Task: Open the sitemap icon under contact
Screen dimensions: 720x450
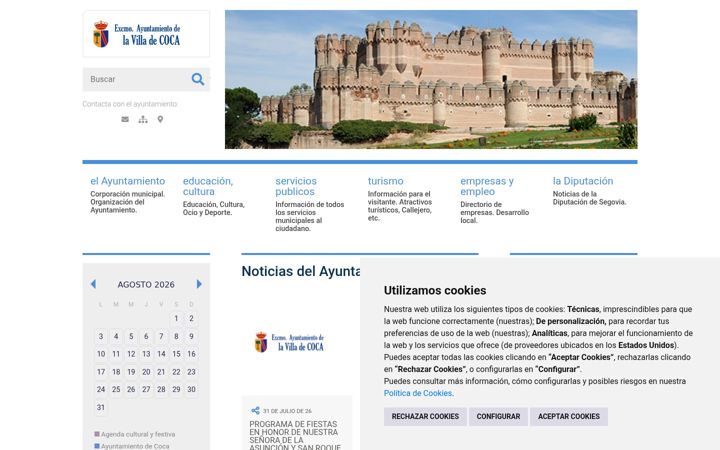Action: click(143, 119)
